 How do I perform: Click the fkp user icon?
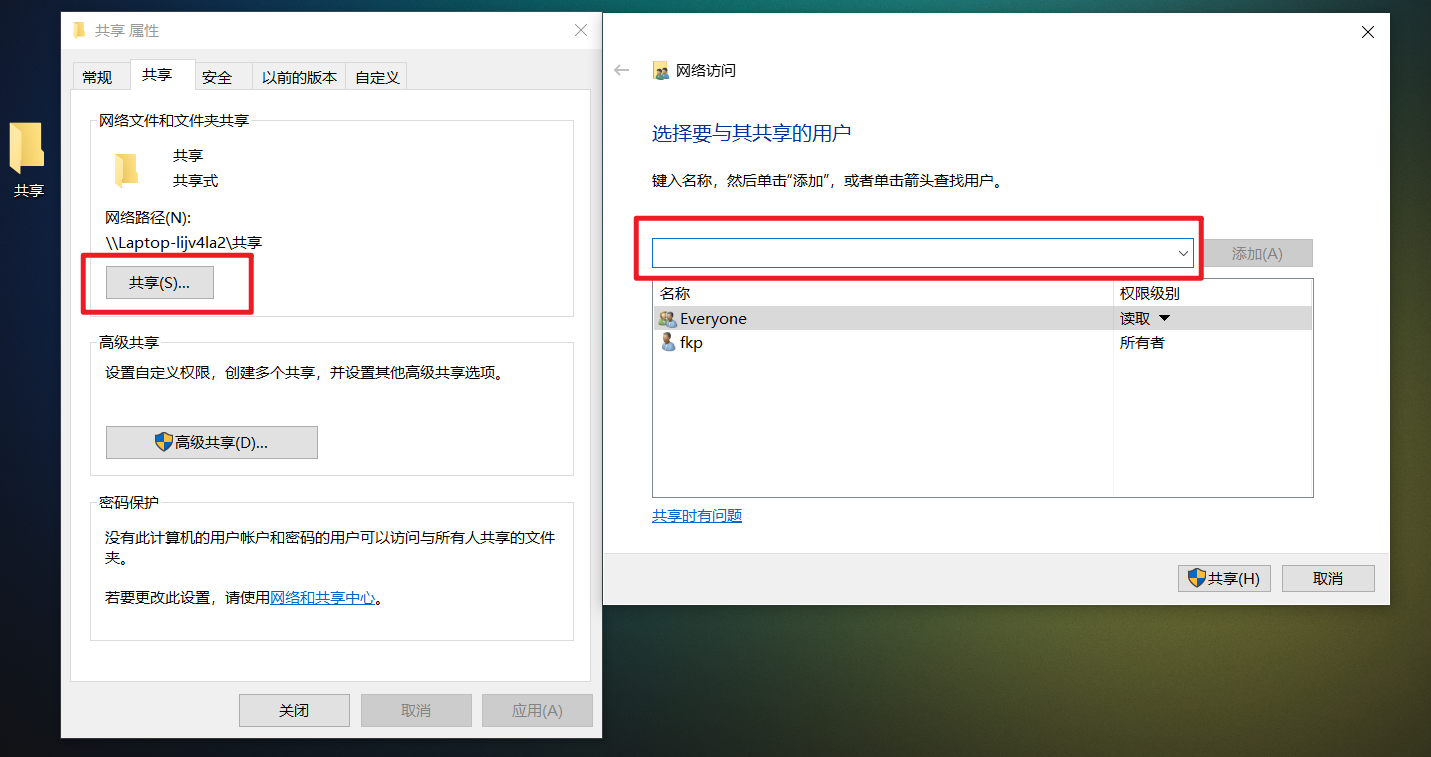click(668, 343)
